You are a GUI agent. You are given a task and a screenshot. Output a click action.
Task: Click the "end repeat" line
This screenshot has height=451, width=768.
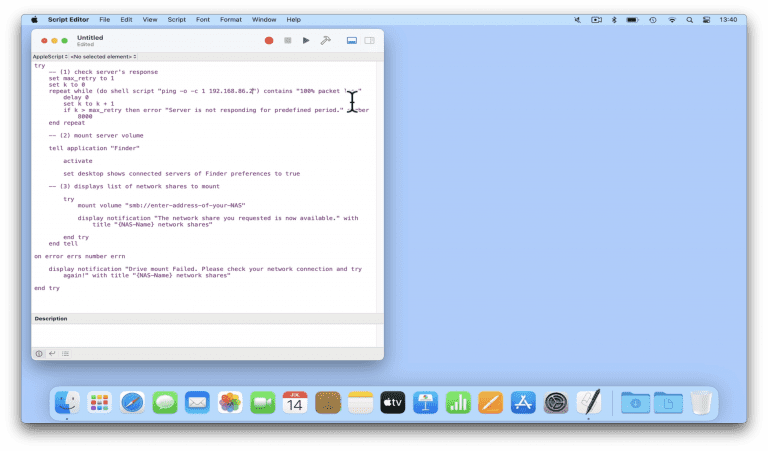67,123
